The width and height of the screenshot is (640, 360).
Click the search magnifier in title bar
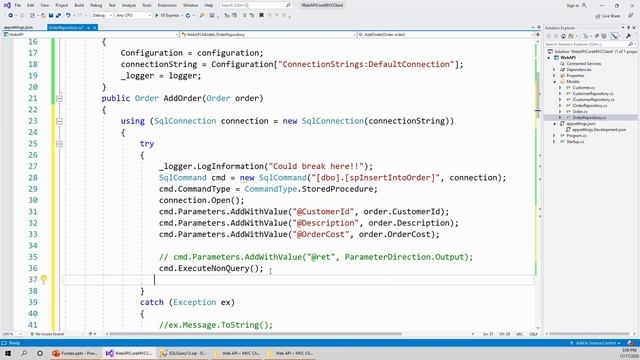288,5
